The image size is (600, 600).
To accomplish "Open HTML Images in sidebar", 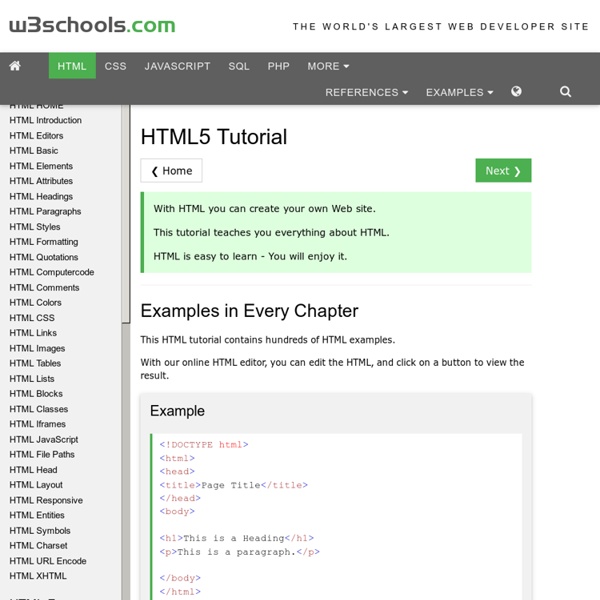I will [x=37, y=348].
